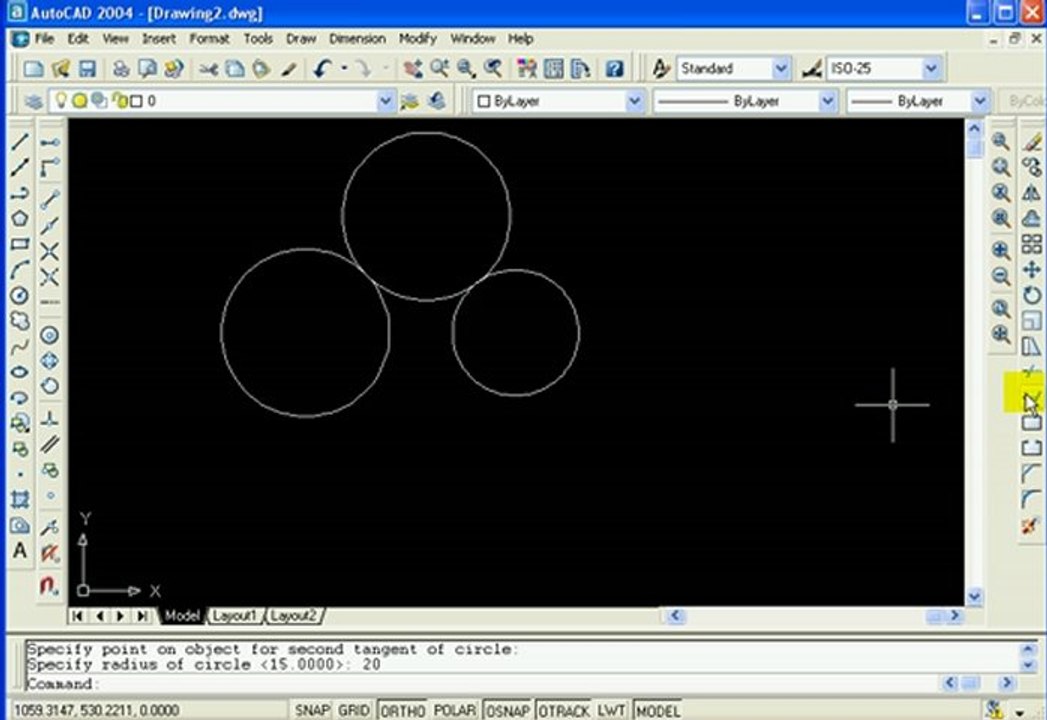Viewport: 1047px width, 720px height.
Task: Open Object Snap Settings magnet icon
Action: tap(50, 586)
